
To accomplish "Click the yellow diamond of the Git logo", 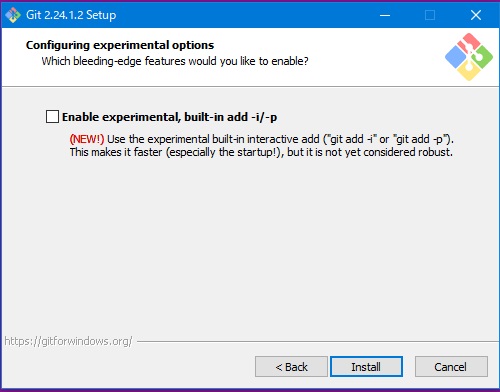I will click(x=469, y=70).
